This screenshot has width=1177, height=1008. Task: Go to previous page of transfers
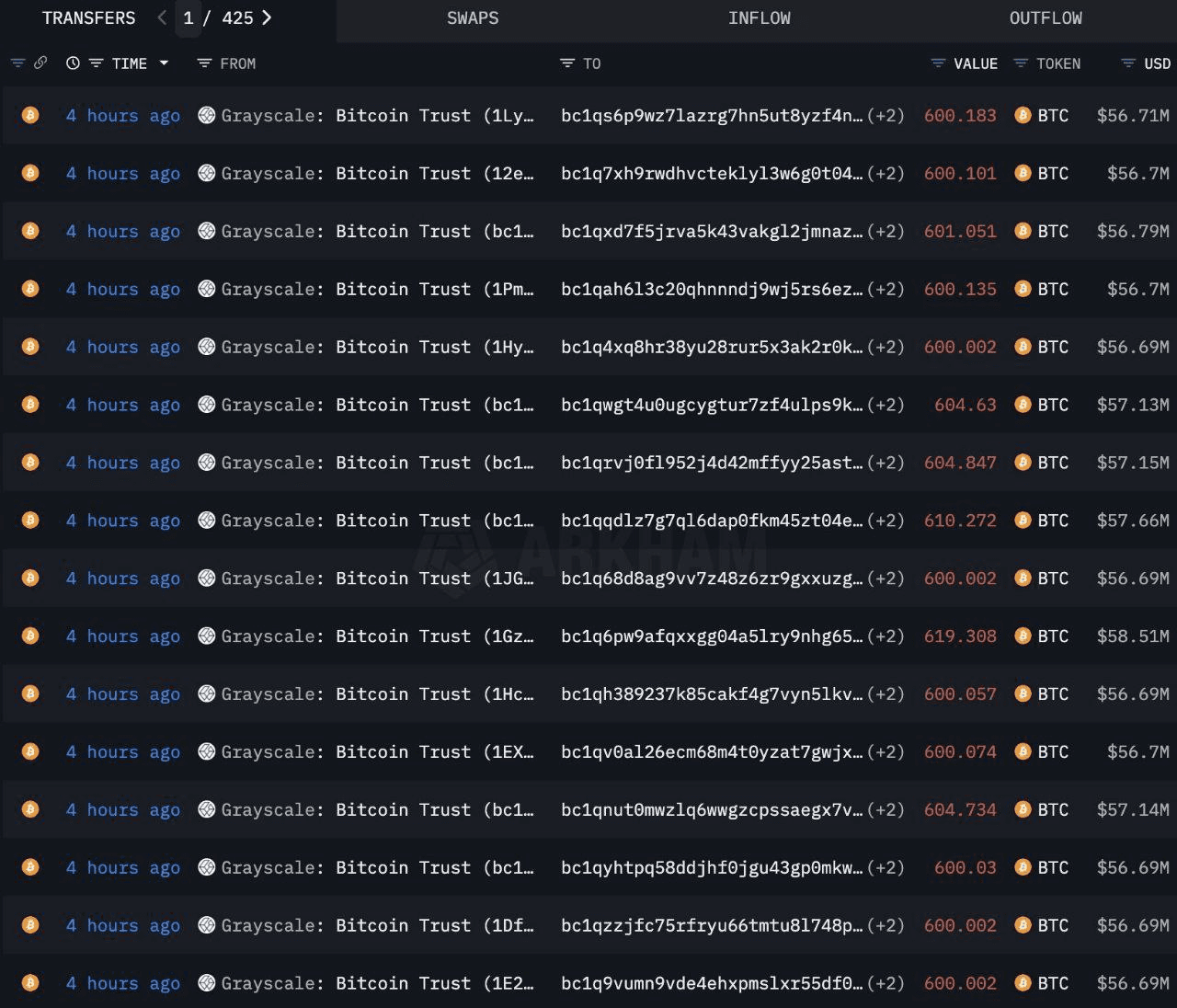[162, 17]
